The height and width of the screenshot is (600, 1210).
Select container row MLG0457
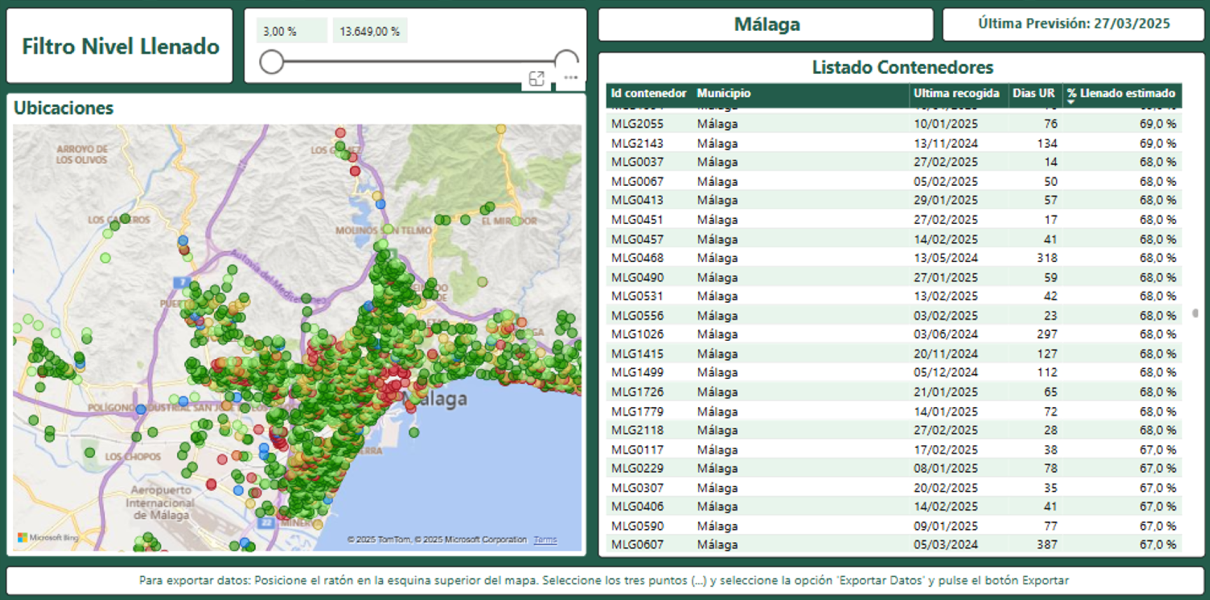pyautogui.click(x=895, y=239)
